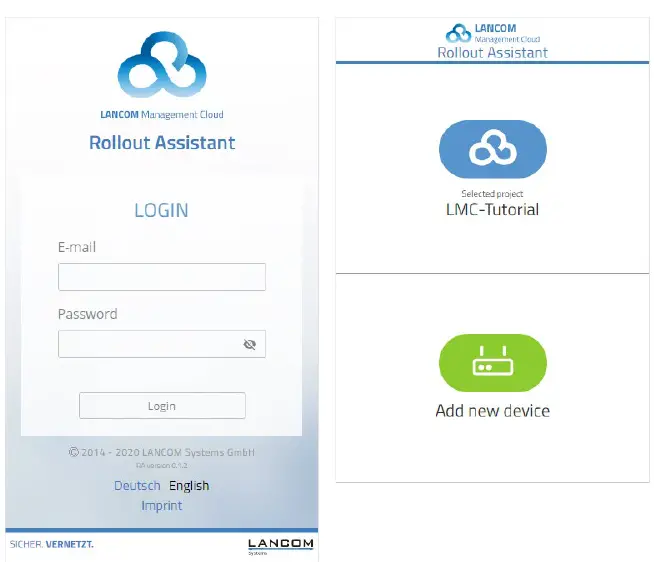
Task: Focus the Password input field
Action: pyautogui.click(x=162, y=344)
